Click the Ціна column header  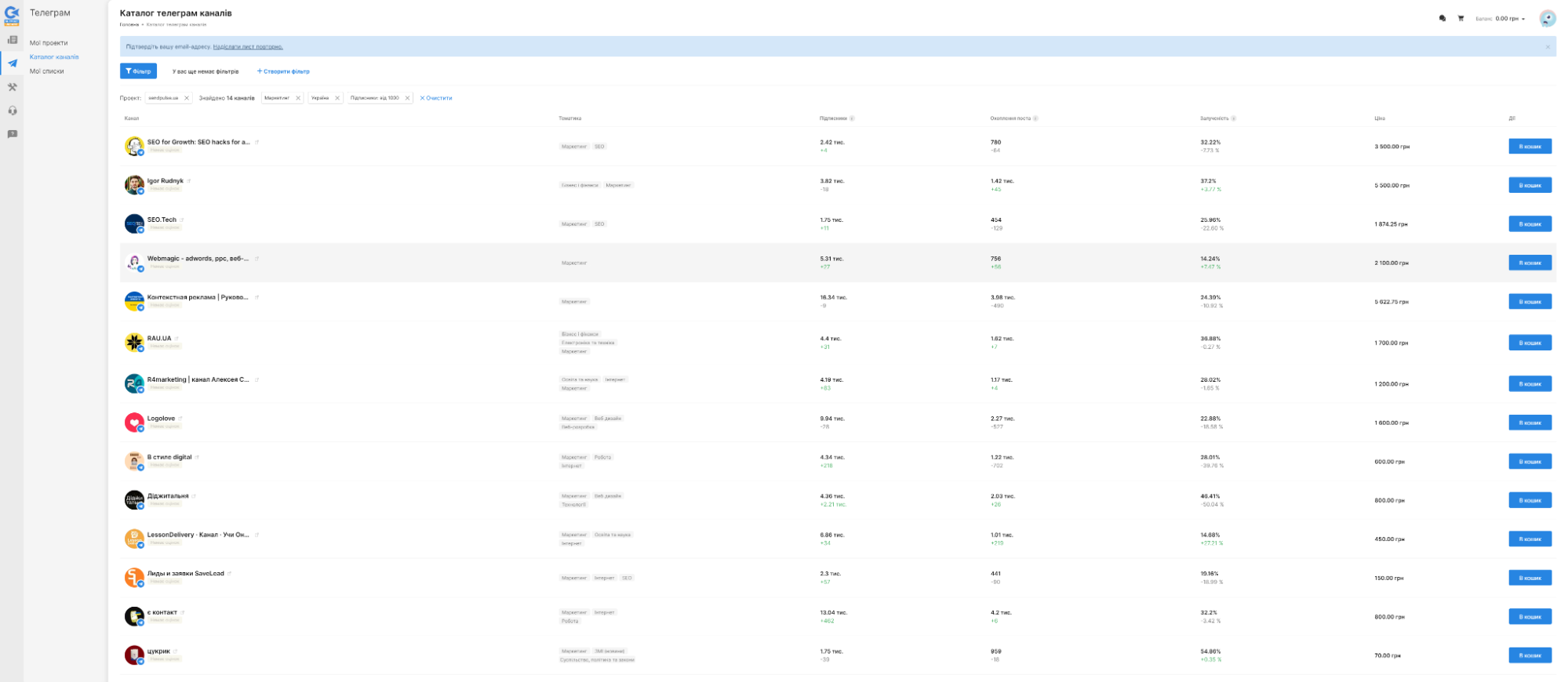[1380, 118]
